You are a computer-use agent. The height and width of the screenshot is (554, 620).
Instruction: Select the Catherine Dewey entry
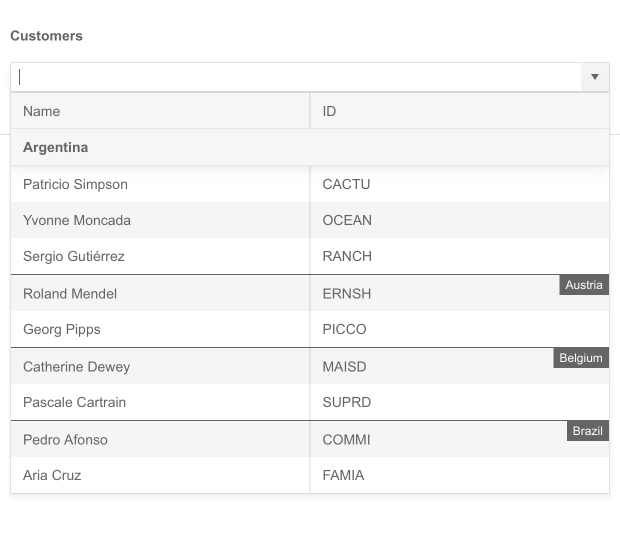pos(77,366)
